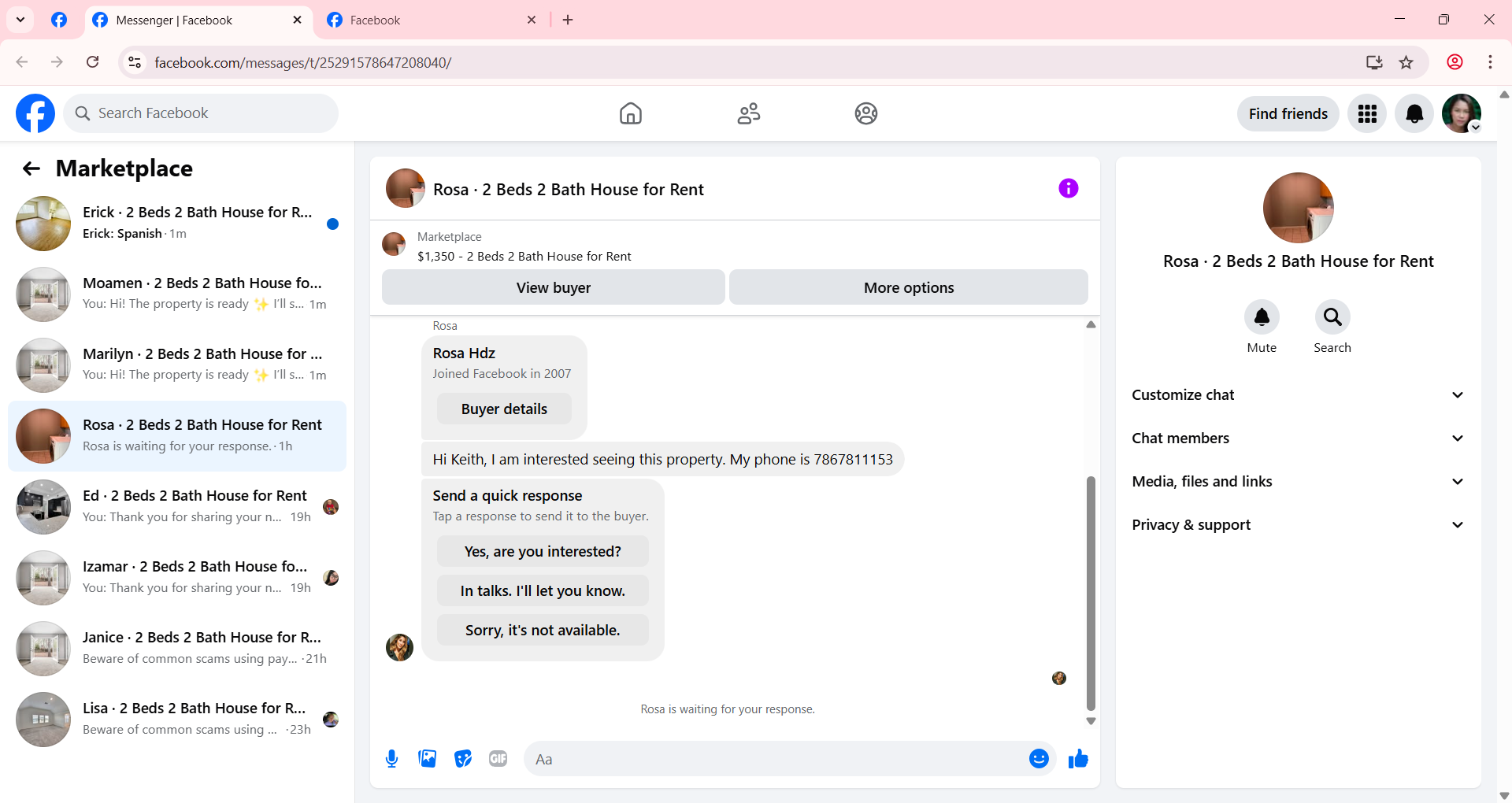This screenshot has height=803, width=1512.
Task: Open the Friends icon in top navigation
Action: 749,113
